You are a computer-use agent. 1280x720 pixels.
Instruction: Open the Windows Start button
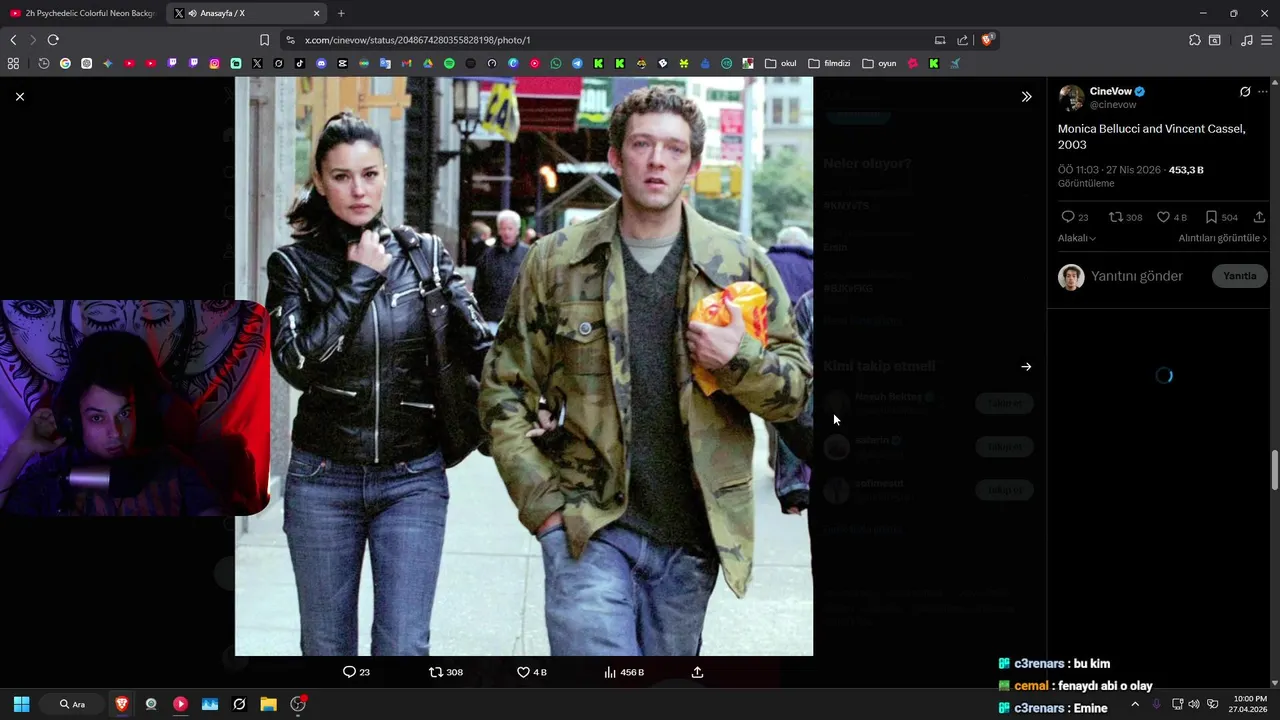coord(21,704)
